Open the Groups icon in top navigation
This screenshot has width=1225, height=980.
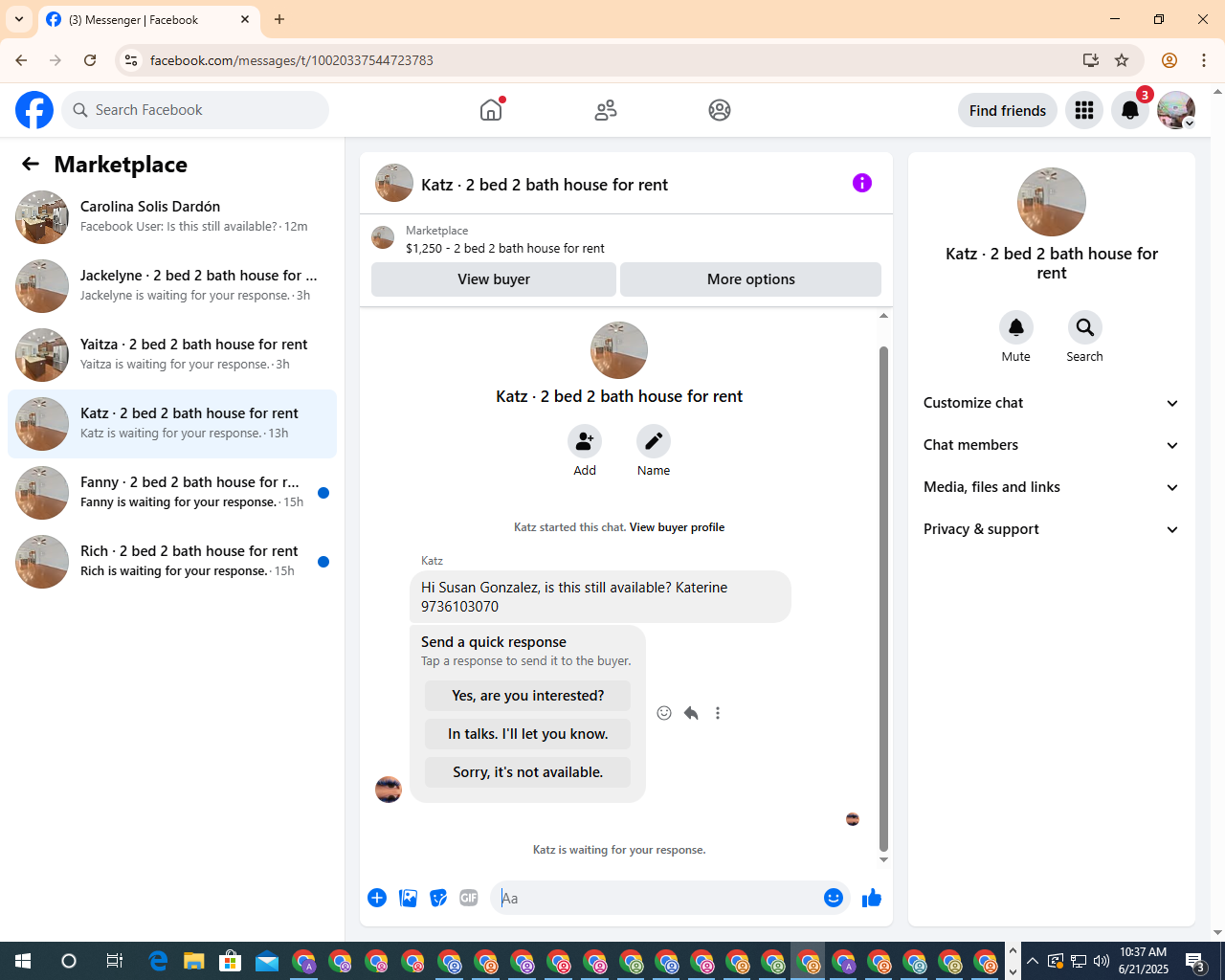720,110
